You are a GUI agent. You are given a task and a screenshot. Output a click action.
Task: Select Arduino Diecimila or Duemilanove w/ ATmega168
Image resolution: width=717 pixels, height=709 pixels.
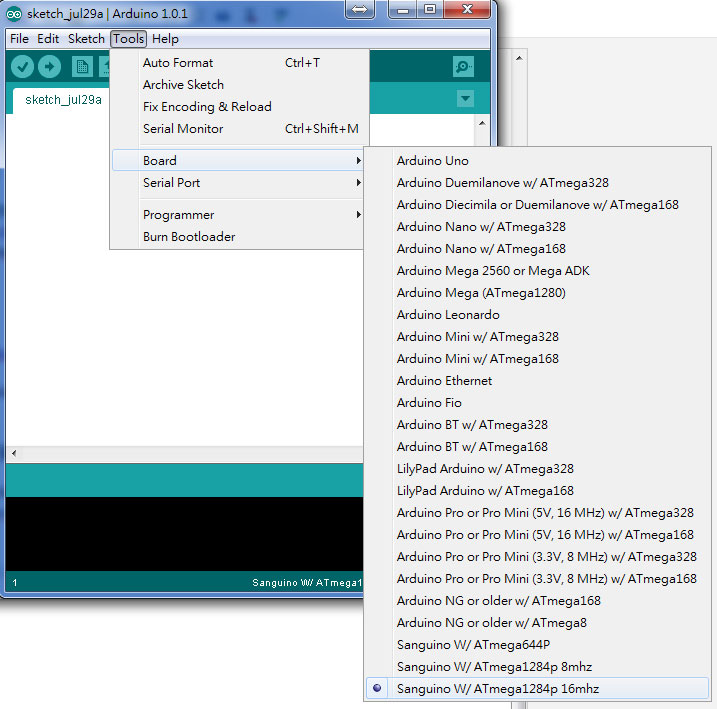pyautogui.click(x=537, y=204)
